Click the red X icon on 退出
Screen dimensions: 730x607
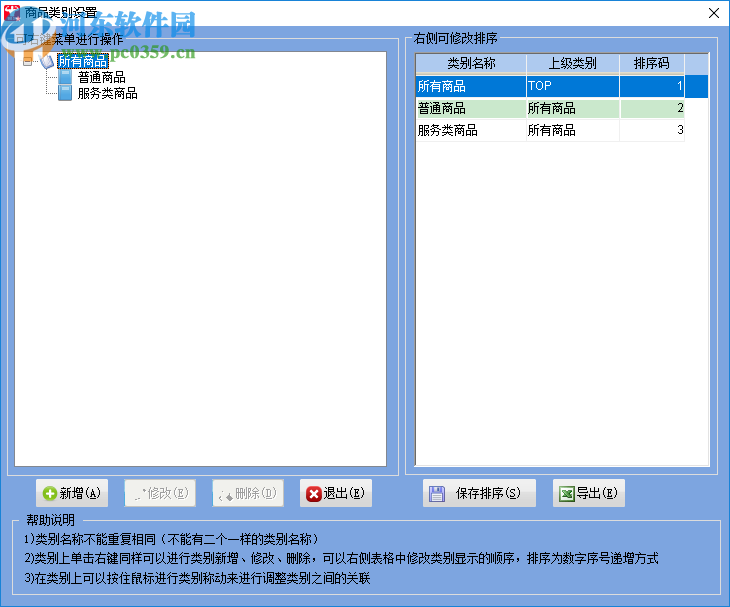point(314,494)
